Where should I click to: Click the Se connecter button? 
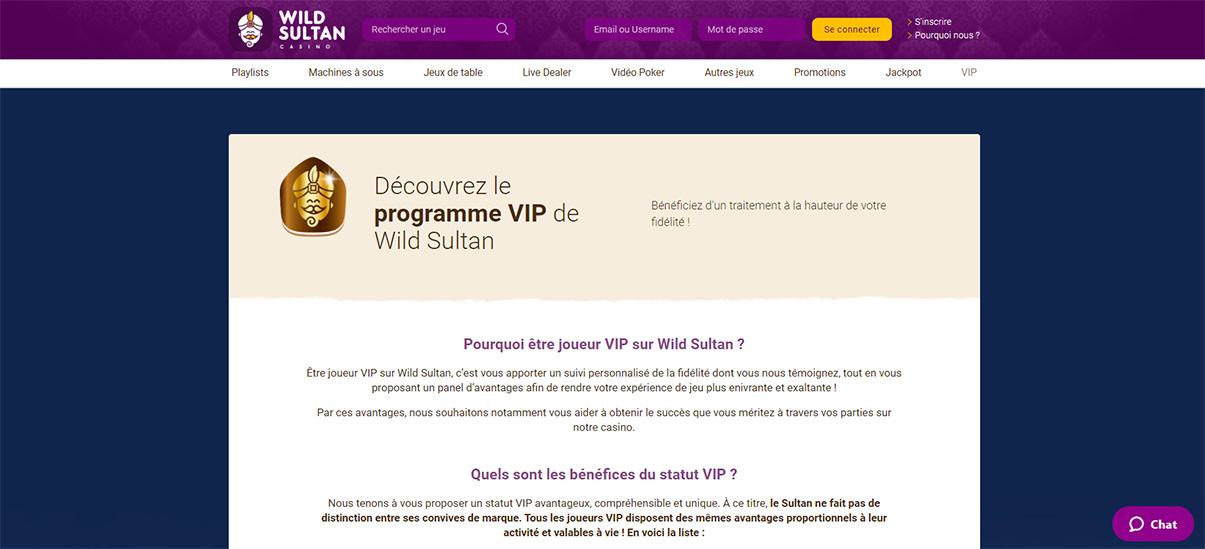click(852, 29)
